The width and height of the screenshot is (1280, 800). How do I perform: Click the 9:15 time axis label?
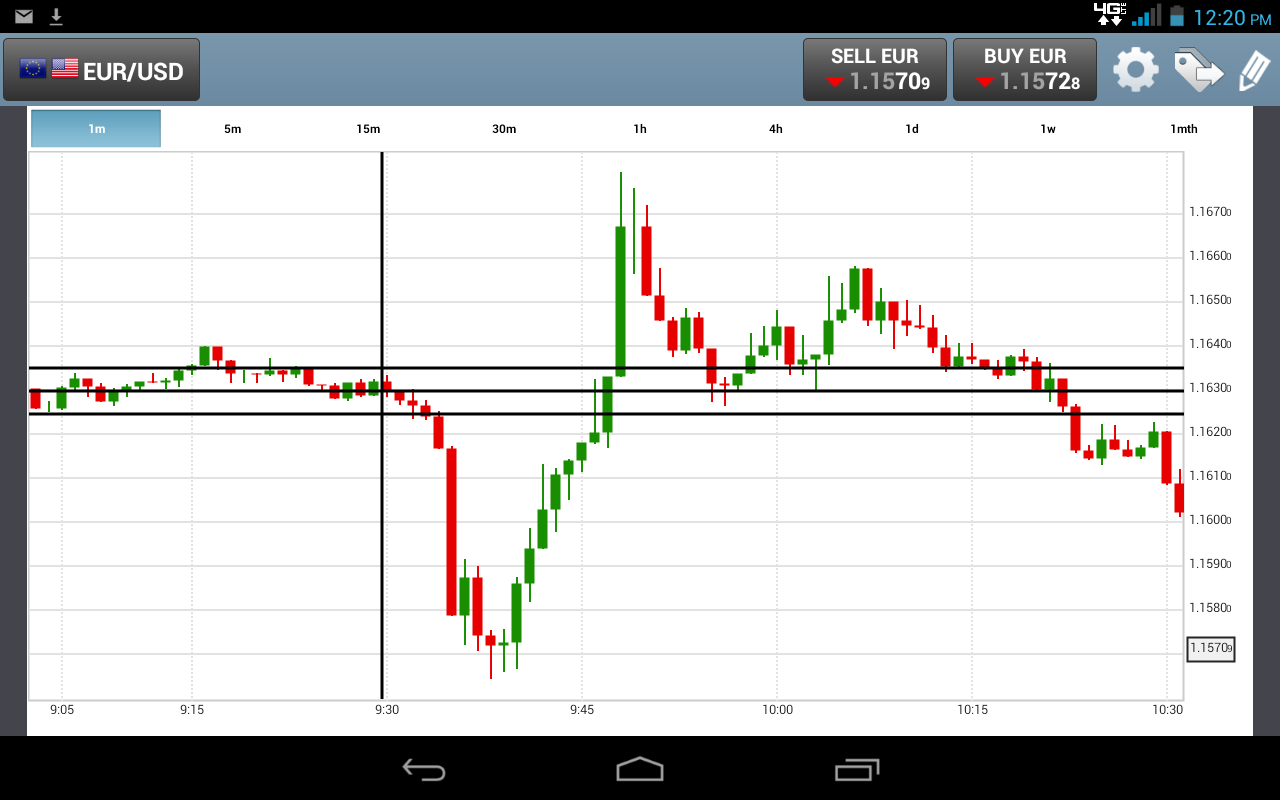192,710
